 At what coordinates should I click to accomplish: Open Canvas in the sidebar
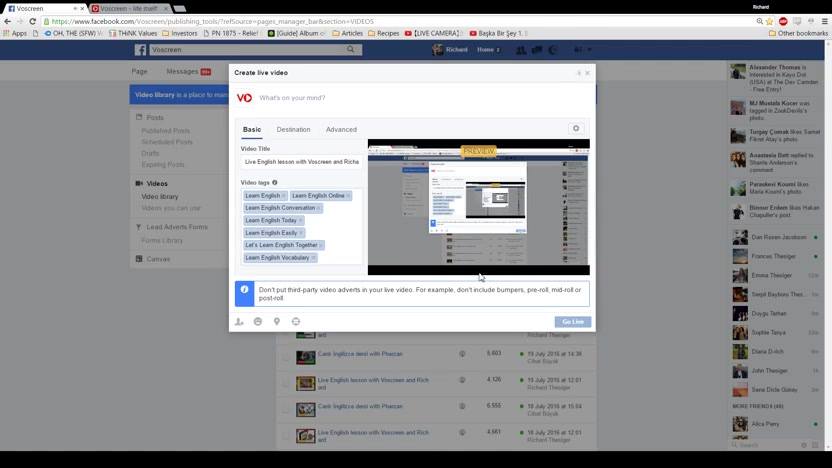click(158, 259)
